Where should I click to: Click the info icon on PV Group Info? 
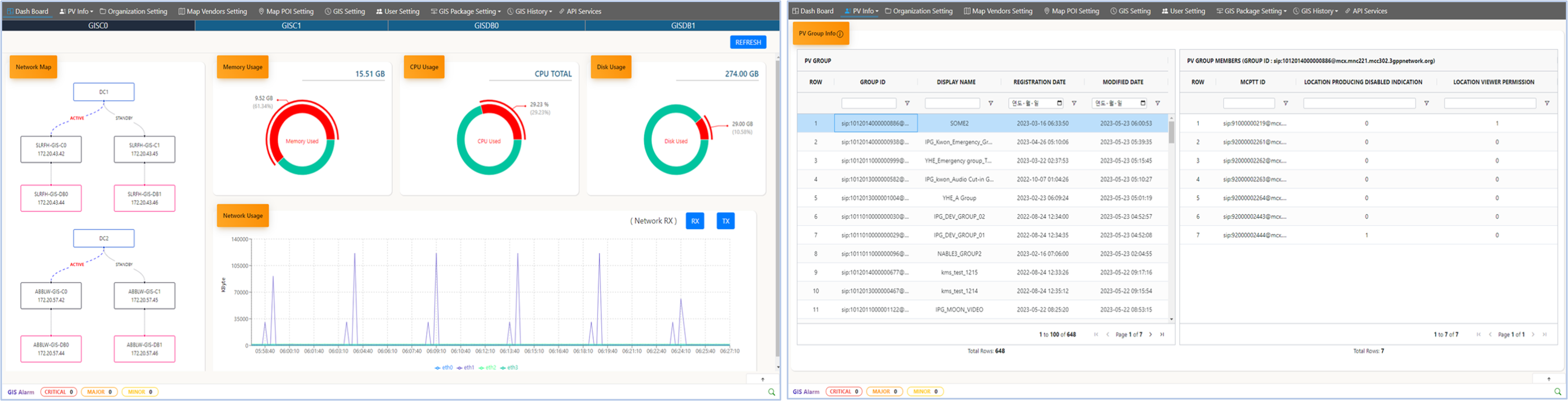tap(840, 34)
